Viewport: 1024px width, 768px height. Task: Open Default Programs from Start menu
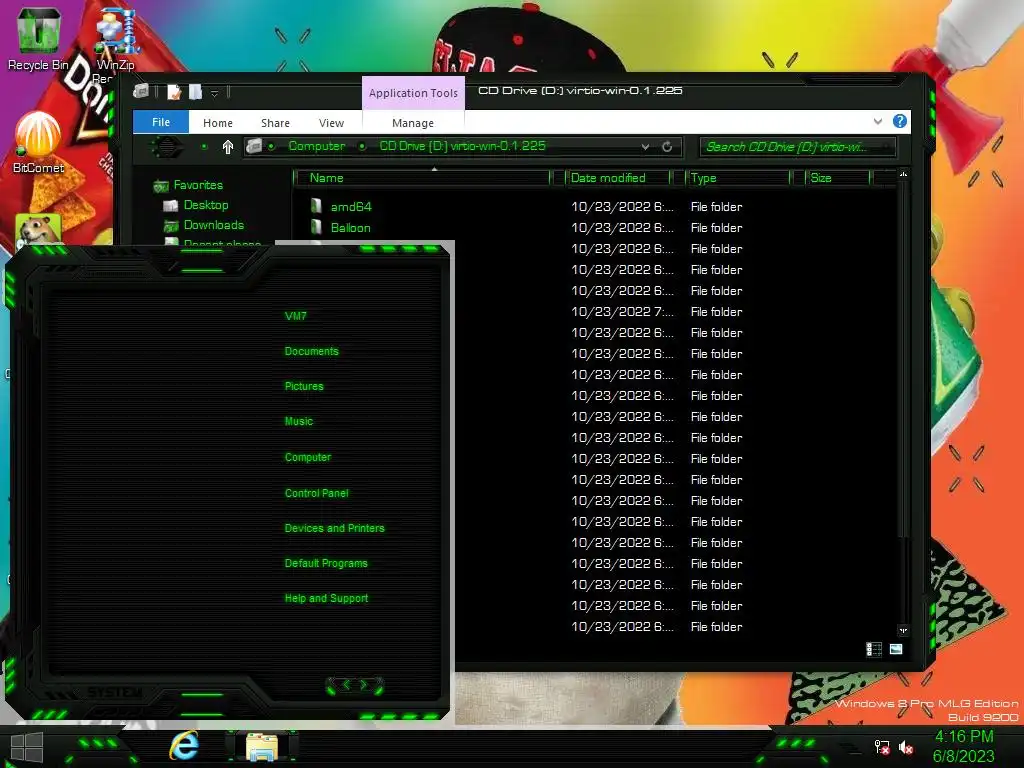pos(326,564)
